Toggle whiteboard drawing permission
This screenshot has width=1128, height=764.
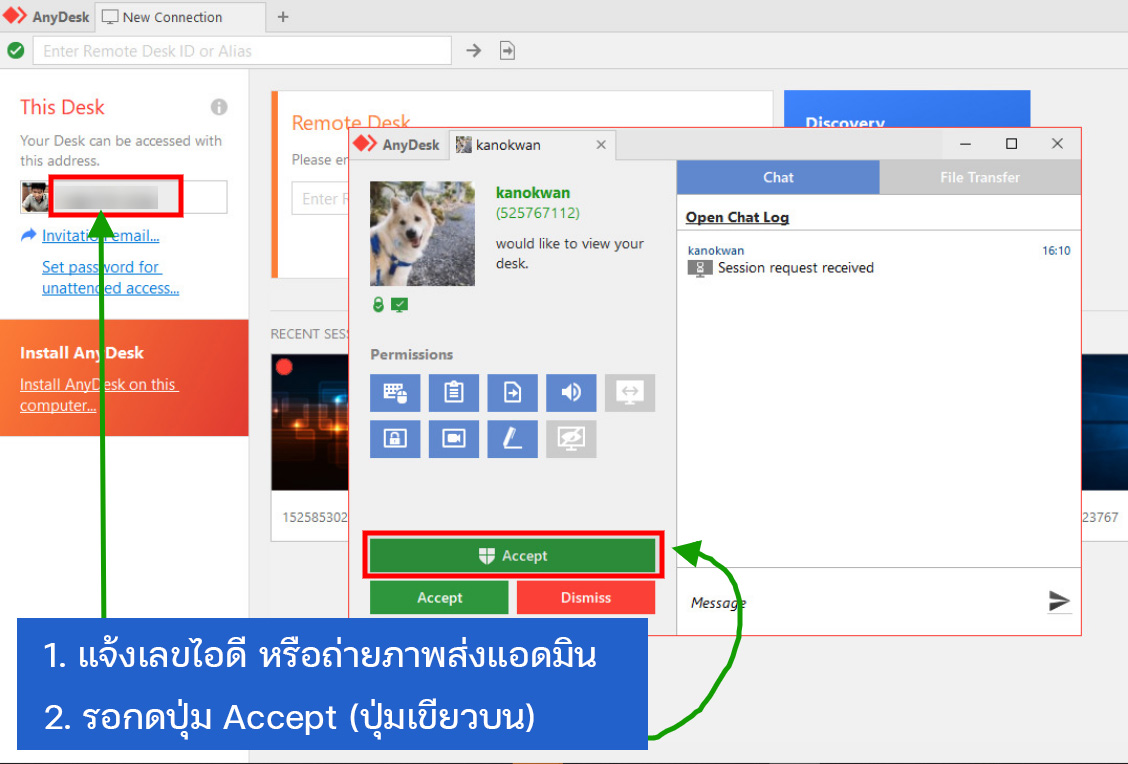[512, 439]
